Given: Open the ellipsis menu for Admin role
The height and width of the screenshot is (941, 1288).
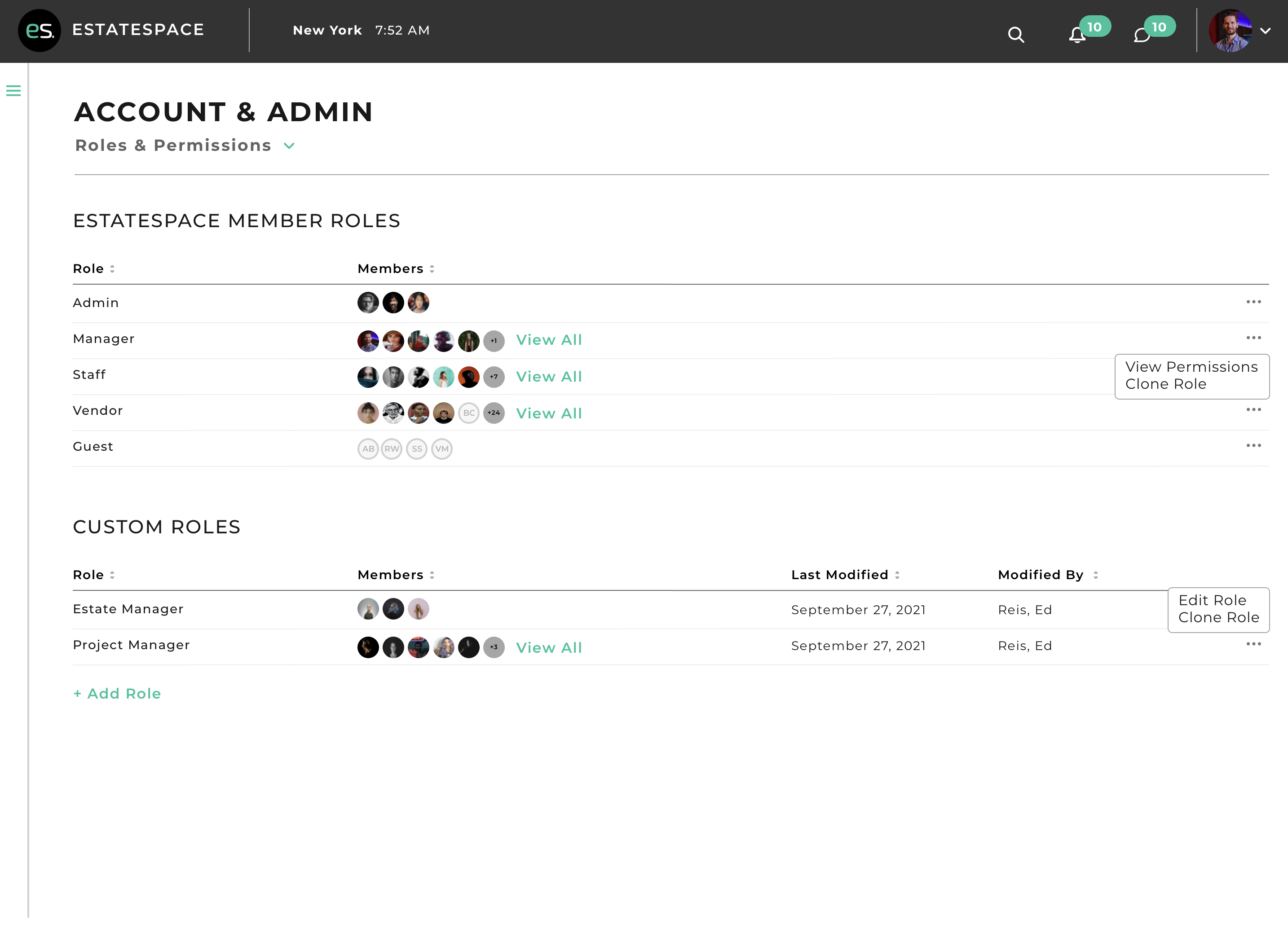Looking at the screenshot, I should [1253, 302].
